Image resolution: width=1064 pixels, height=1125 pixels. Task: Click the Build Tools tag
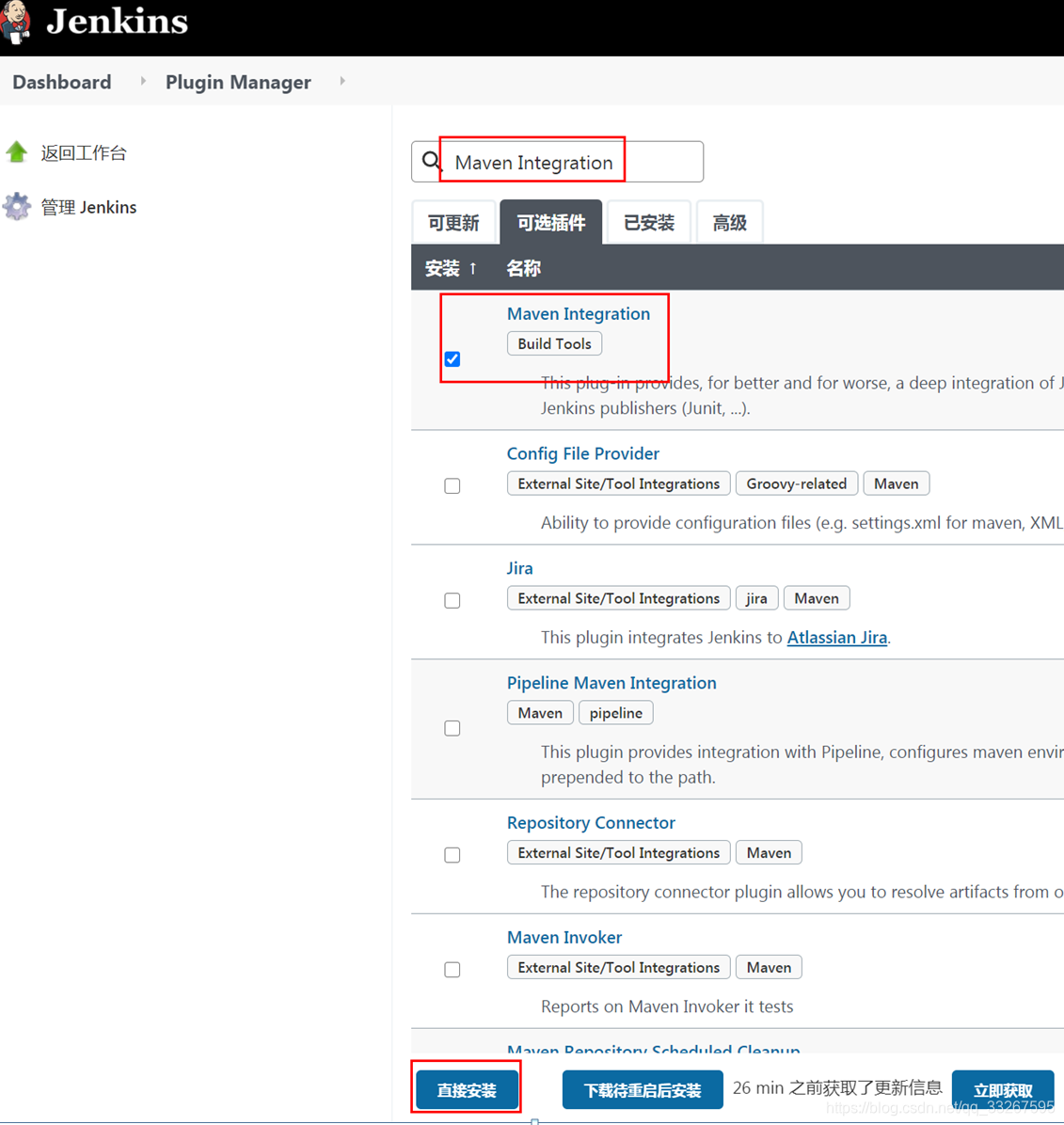point(555,343)
